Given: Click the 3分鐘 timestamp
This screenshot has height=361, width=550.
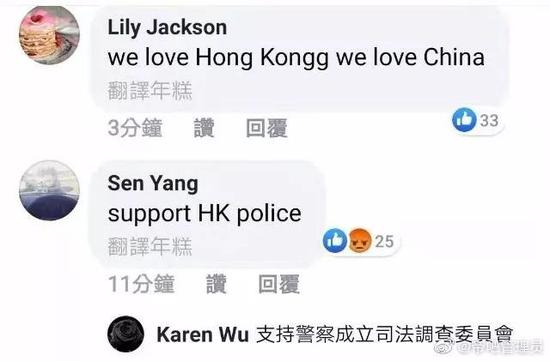Looking at the screenshot, I should (x=135, y=128).
